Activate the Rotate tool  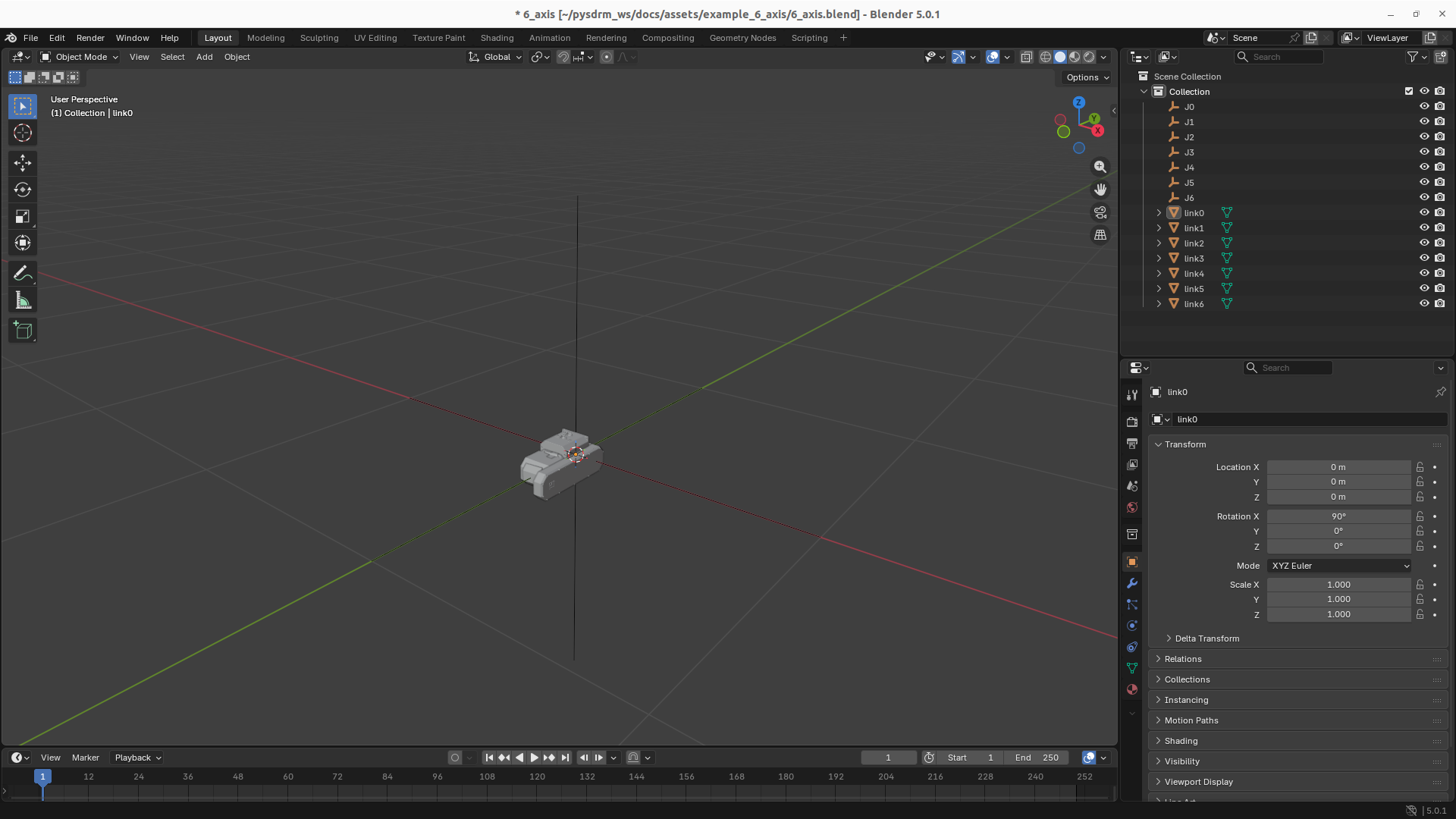23,190
